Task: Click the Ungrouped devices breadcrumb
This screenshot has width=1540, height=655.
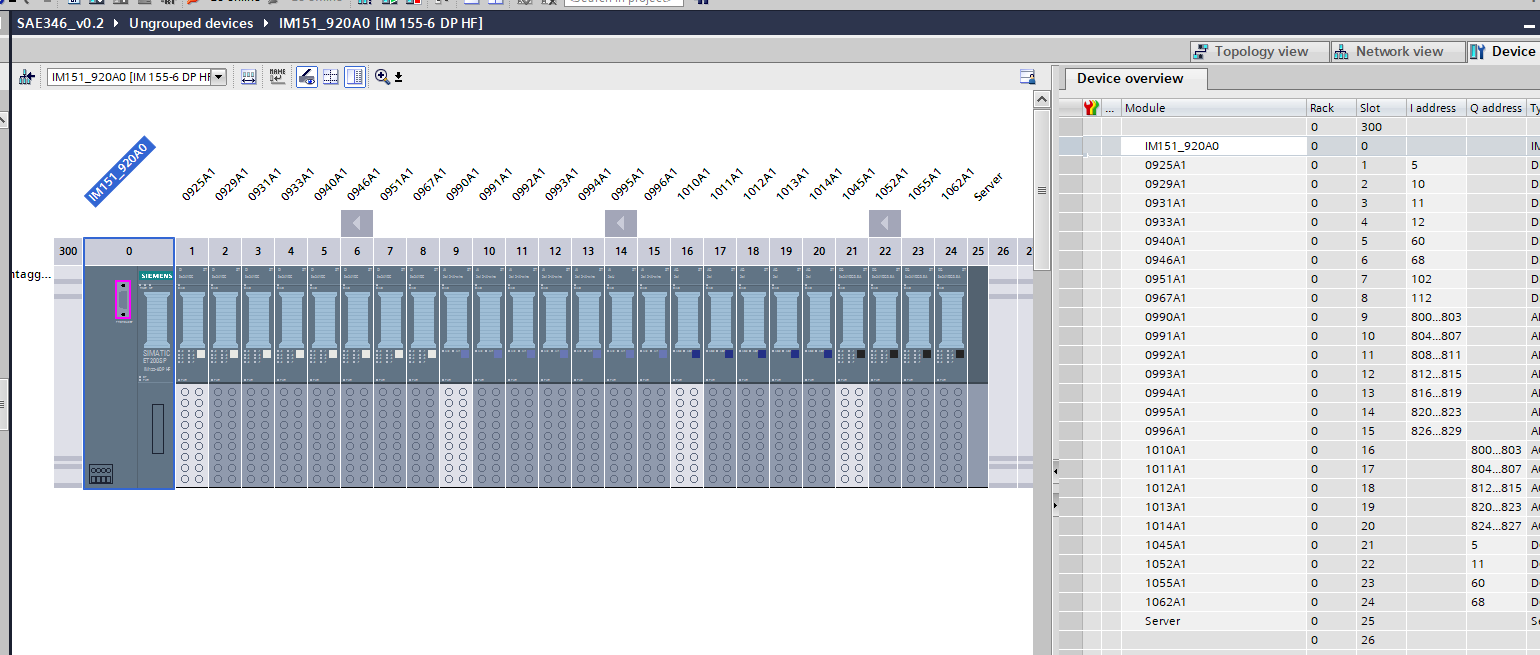Action: [191, 23]
